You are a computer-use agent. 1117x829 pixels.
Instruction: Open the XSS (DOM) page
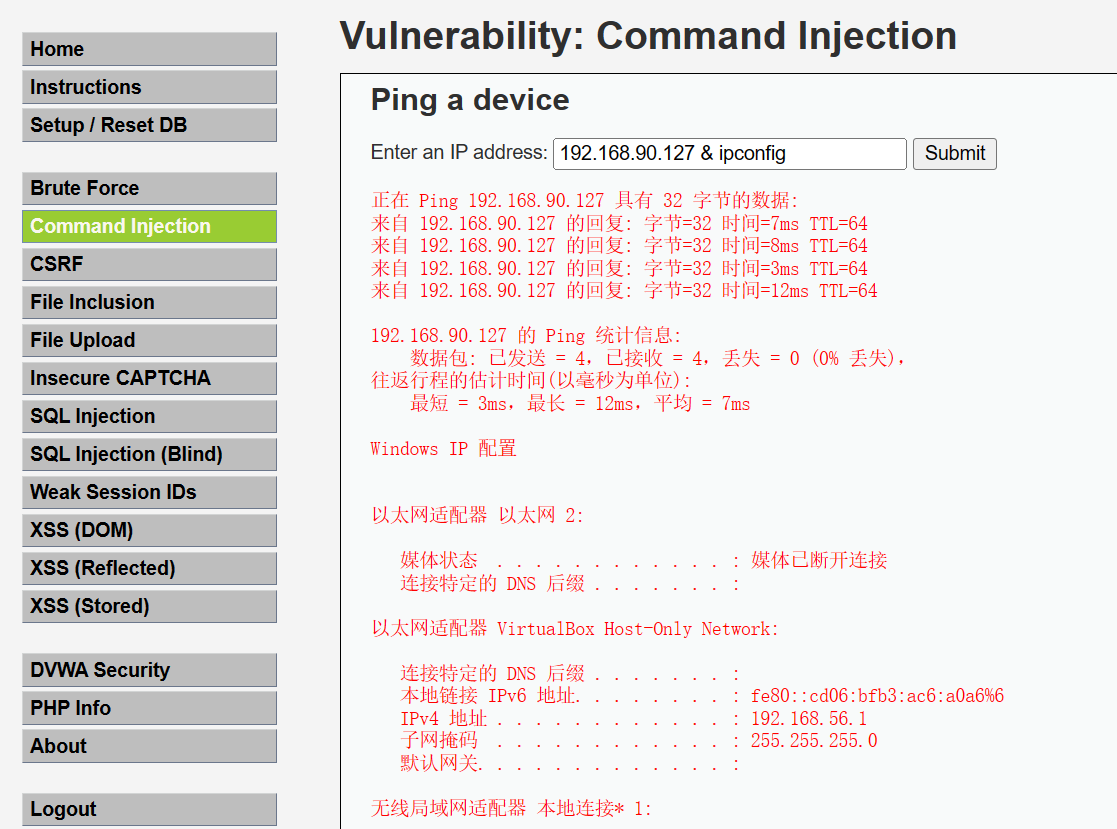[149, 530]
